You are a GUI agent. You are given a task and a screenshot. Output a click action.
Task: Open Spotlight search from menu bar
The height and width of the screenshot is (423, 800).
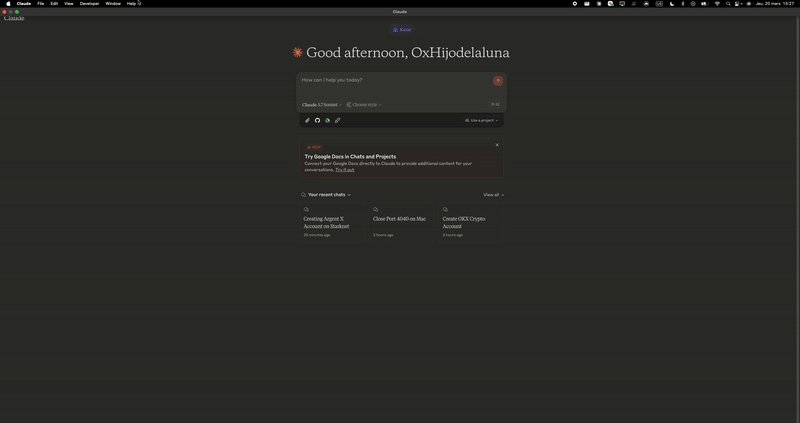coord(729,4)
